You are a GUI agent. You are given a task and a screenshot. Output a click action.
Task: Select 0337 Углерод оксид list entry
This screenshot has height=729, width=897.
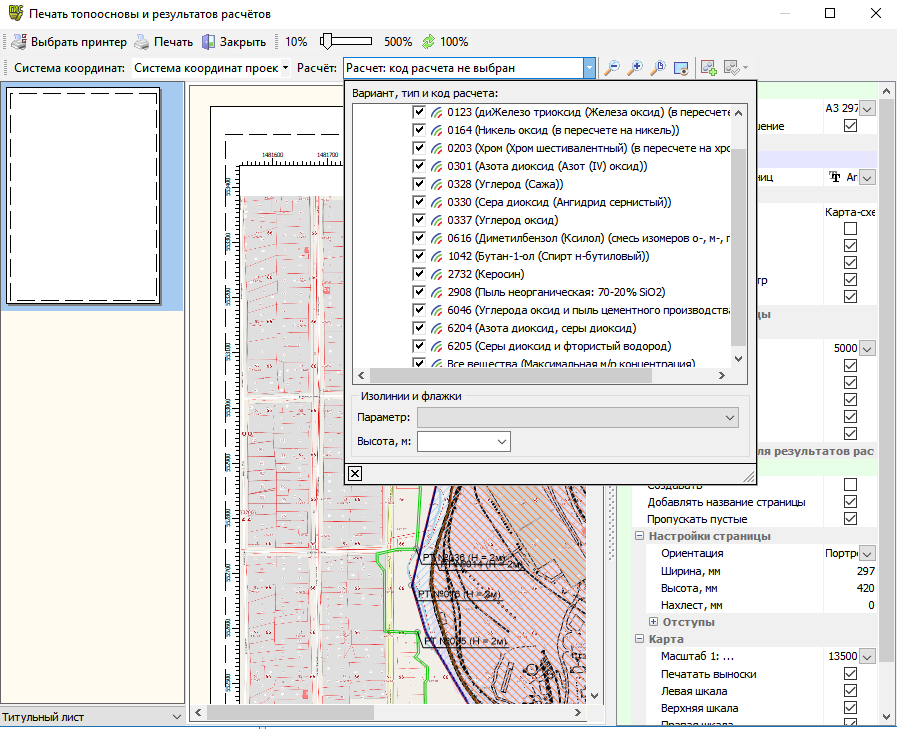point(503,220)
